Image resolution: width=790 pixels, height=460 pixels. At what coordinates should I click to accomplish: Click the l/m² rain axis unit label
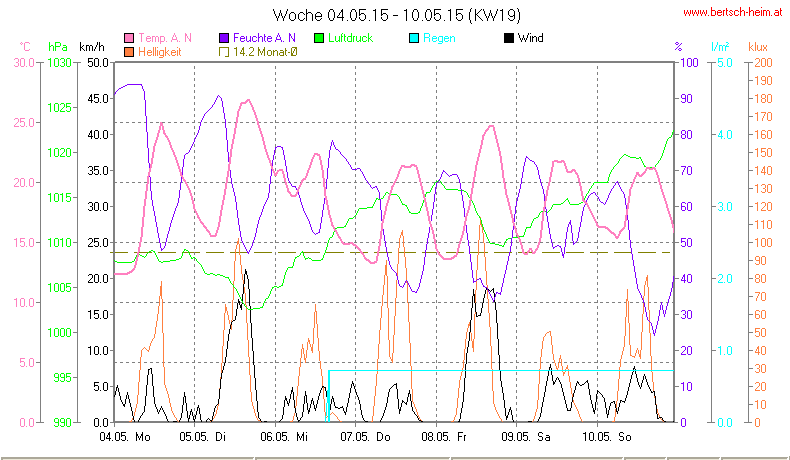pyautogui.click(x=720, y=47)
